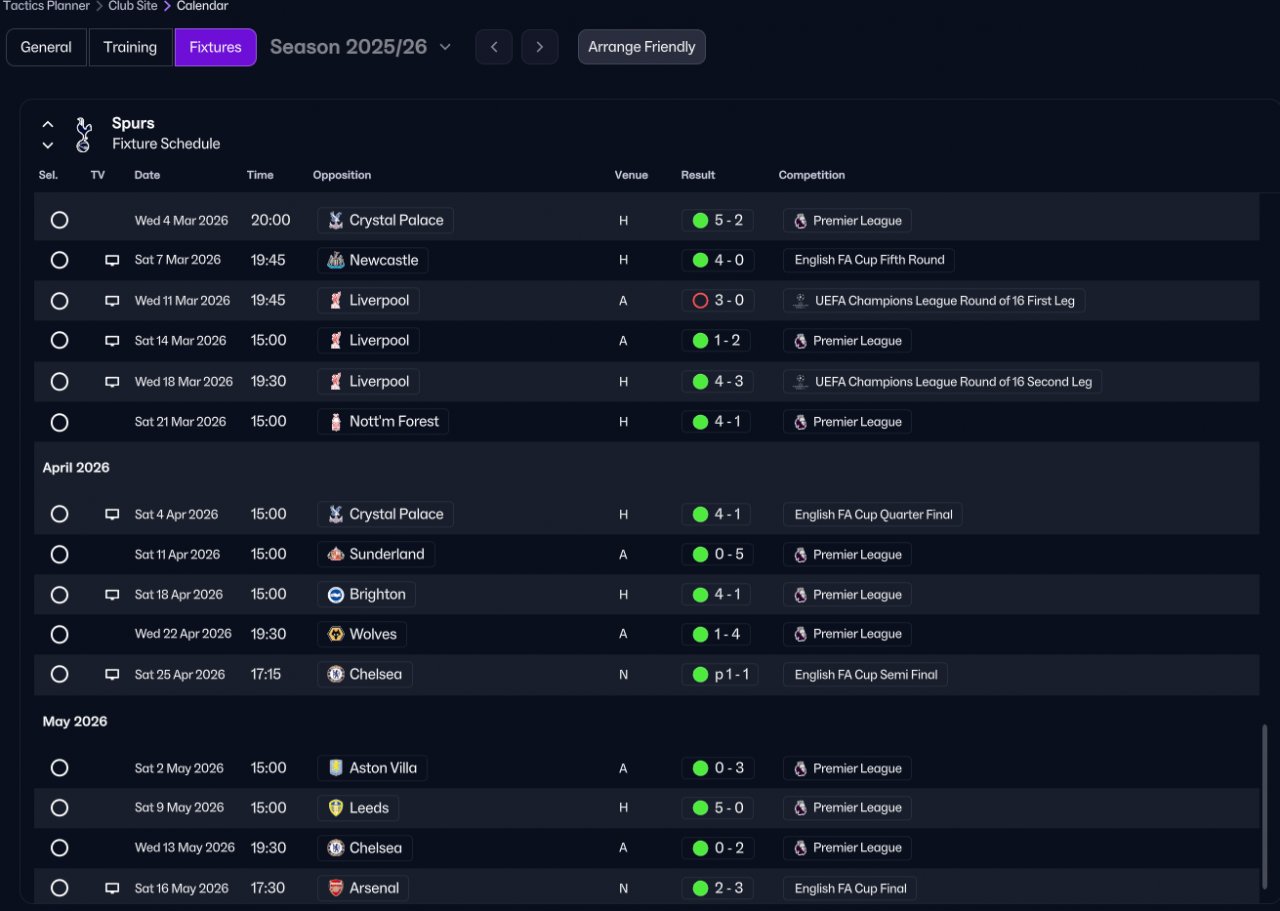Click the Spurs club crest icon
The width and height of the screenshot is (1280, 911).
tap(84, 134)
